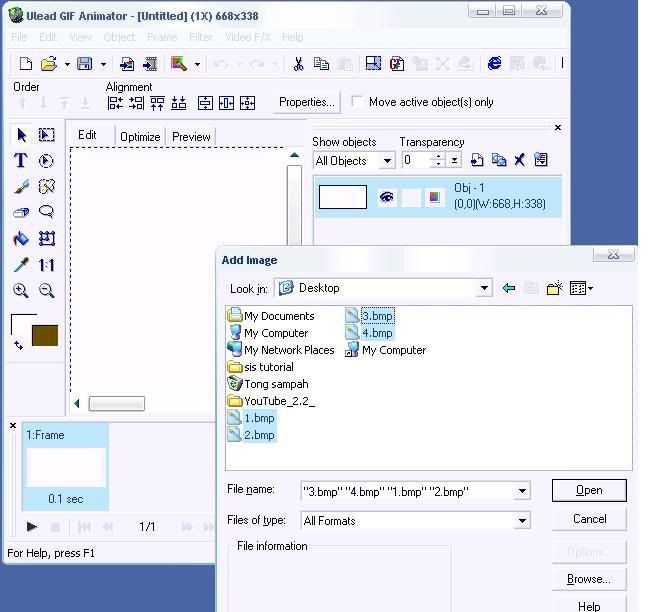This screenshot has height=612, width=668.
Task: Open the File menu
Action: pyautogui.click(x=19, y=37)
